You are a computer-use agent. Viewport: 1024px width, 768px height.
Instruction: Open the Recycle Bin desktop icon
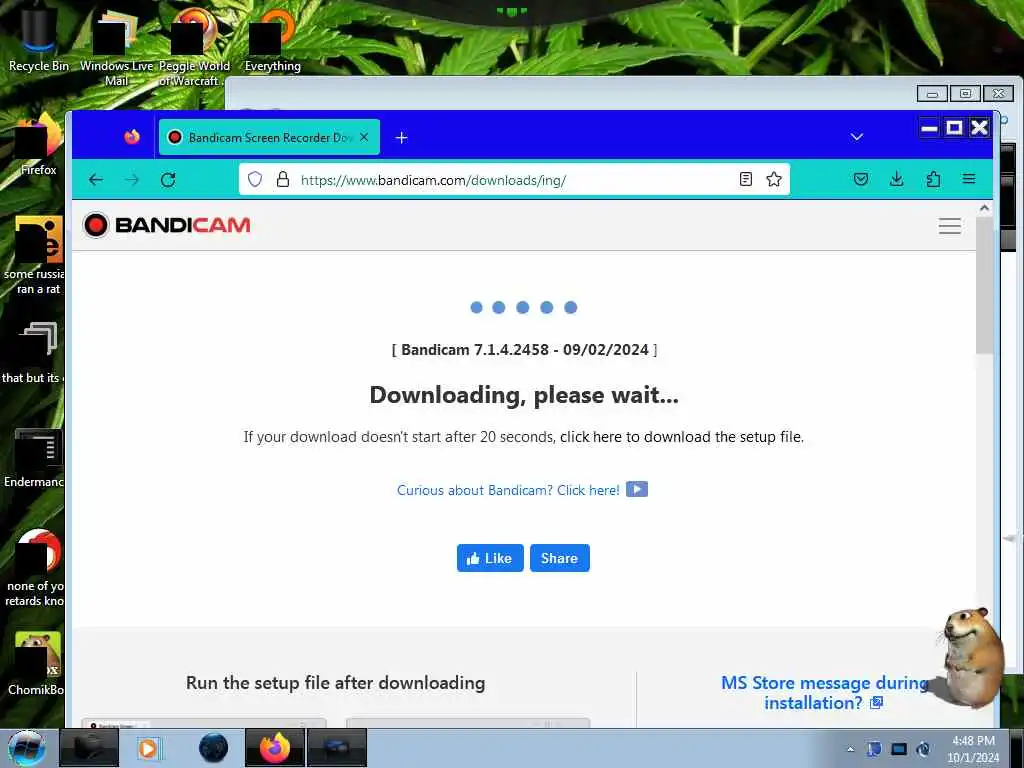(39, 38)
